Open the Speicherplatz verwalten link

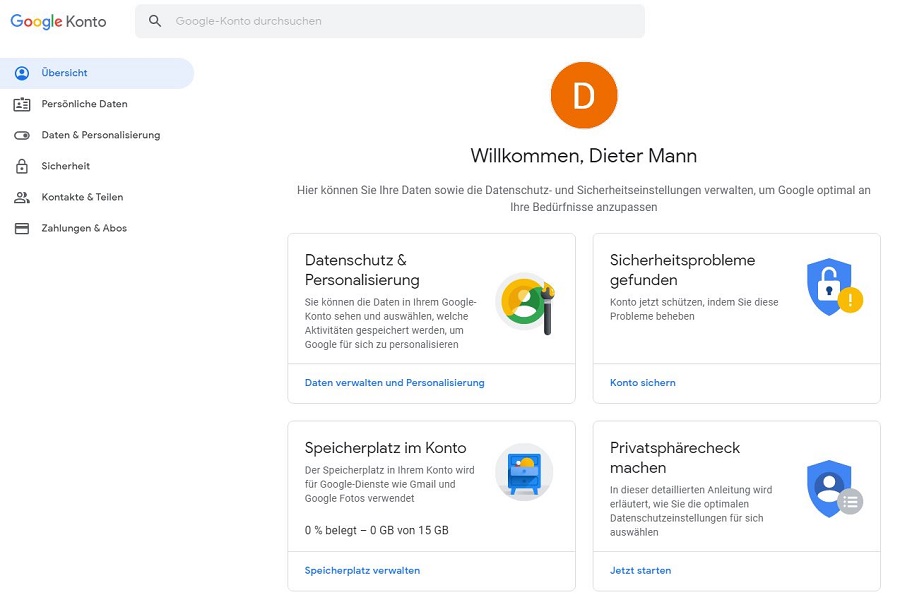[362, 570]
